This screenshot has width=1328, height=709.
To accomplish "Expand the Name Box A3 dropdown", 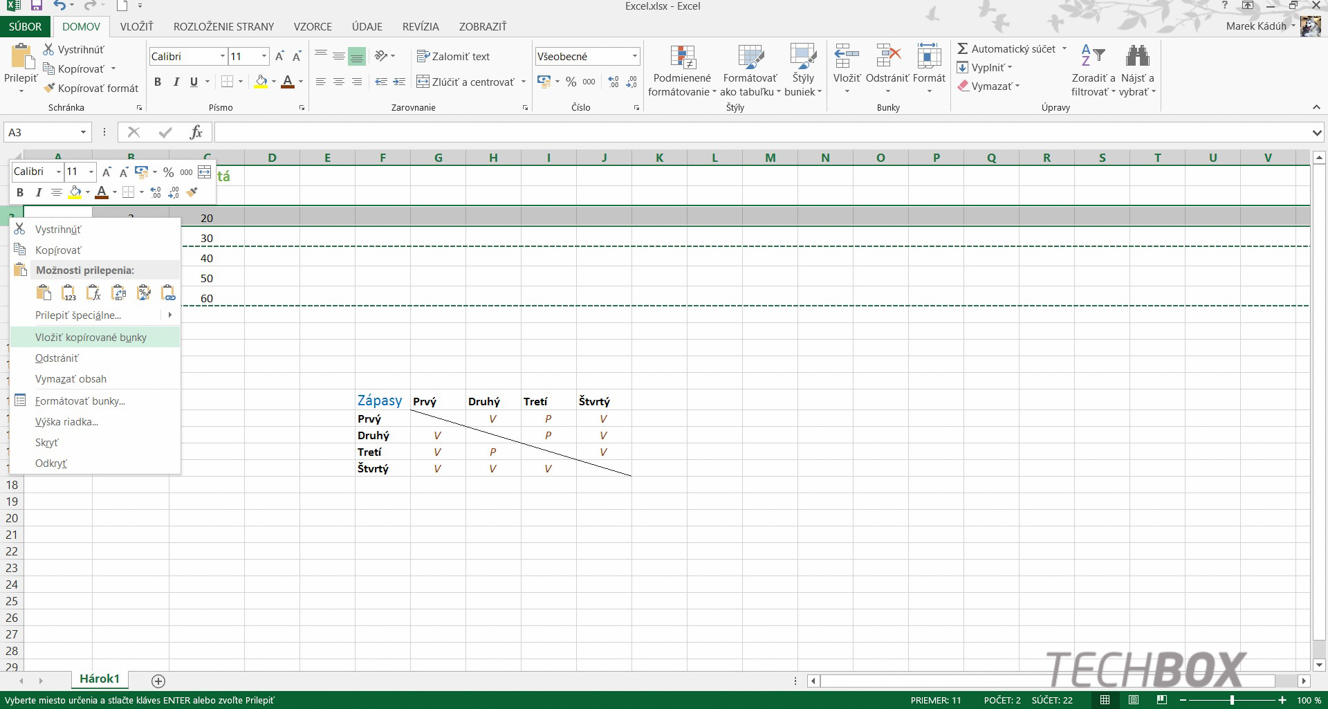I will (x=83, y=132).
